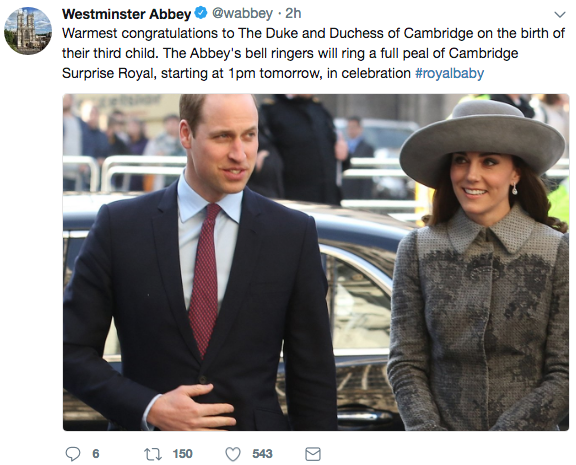The height and width of the screenshot is (465, 576).
Task: Send tweet via direct message envelope icon
Action: (x=313, y=454)
